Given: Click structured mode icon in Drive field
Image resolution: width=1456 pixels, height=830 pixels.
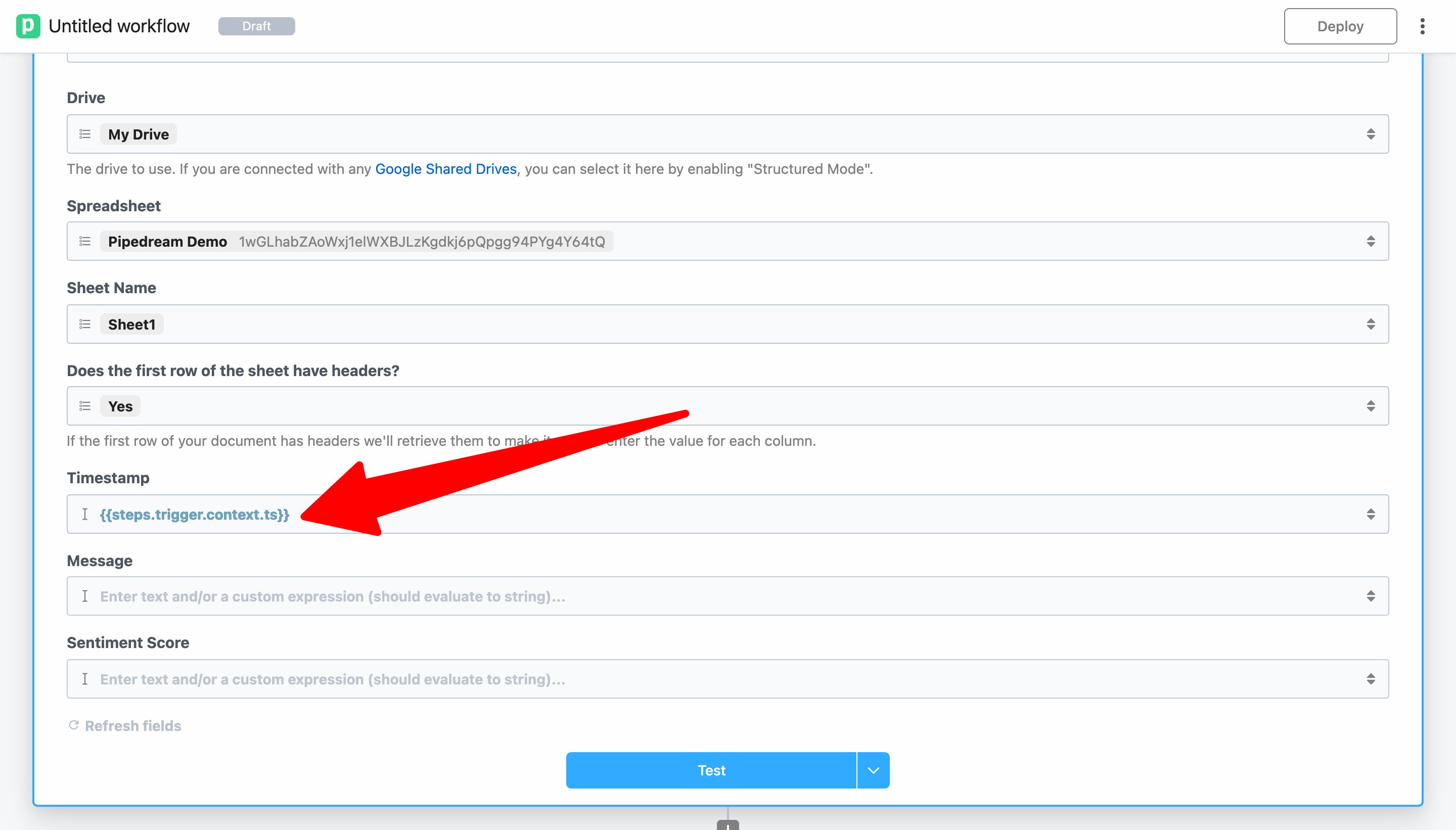Looking at the screenshot, I should pos(85,134).
